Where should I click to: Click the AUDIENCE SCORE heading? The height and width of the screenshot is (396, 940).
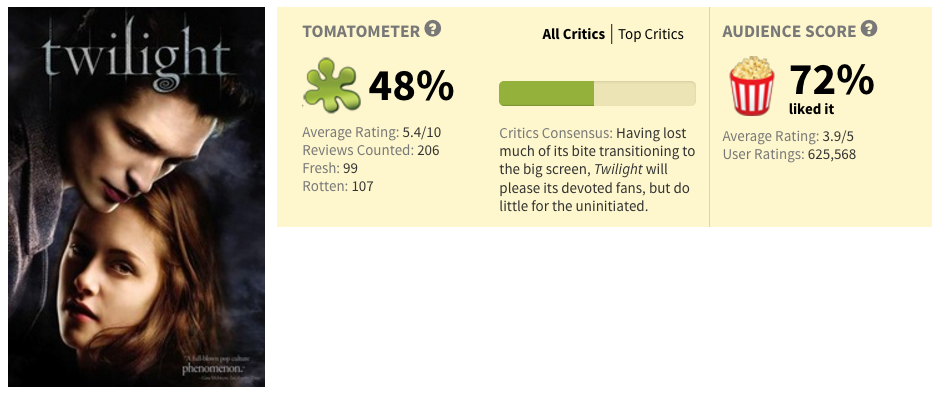789,32
